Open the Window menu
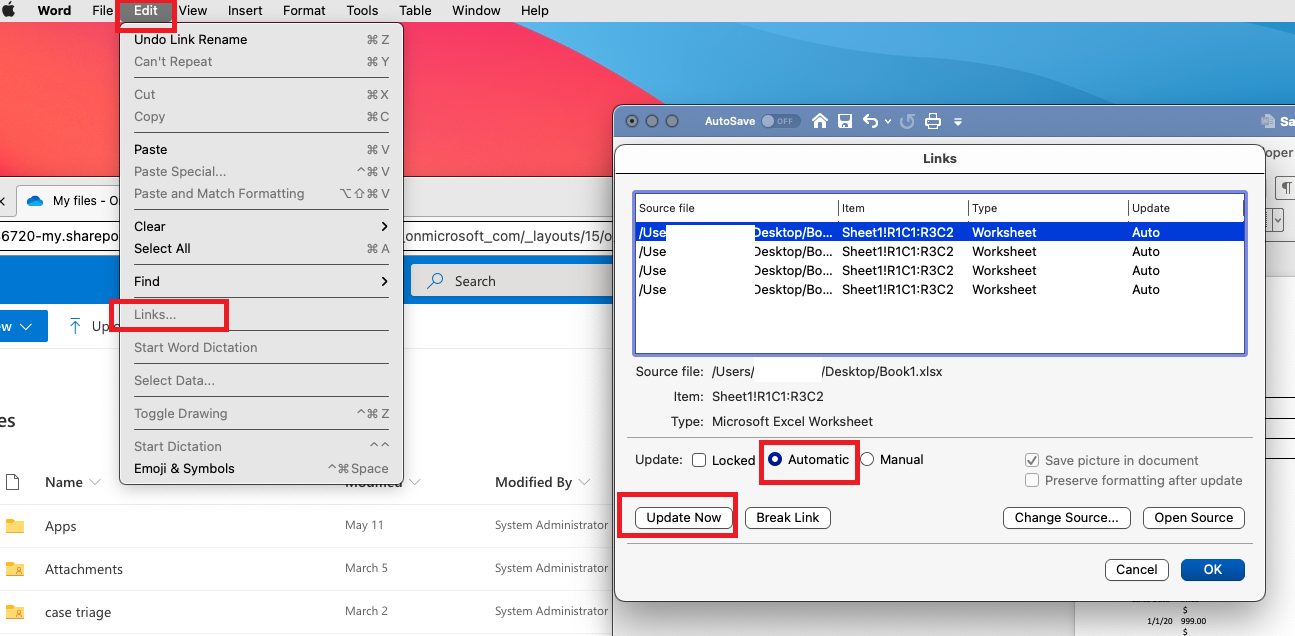This screenshot has height=636, width=1295. pyautogui.click(x=476, y=10)
